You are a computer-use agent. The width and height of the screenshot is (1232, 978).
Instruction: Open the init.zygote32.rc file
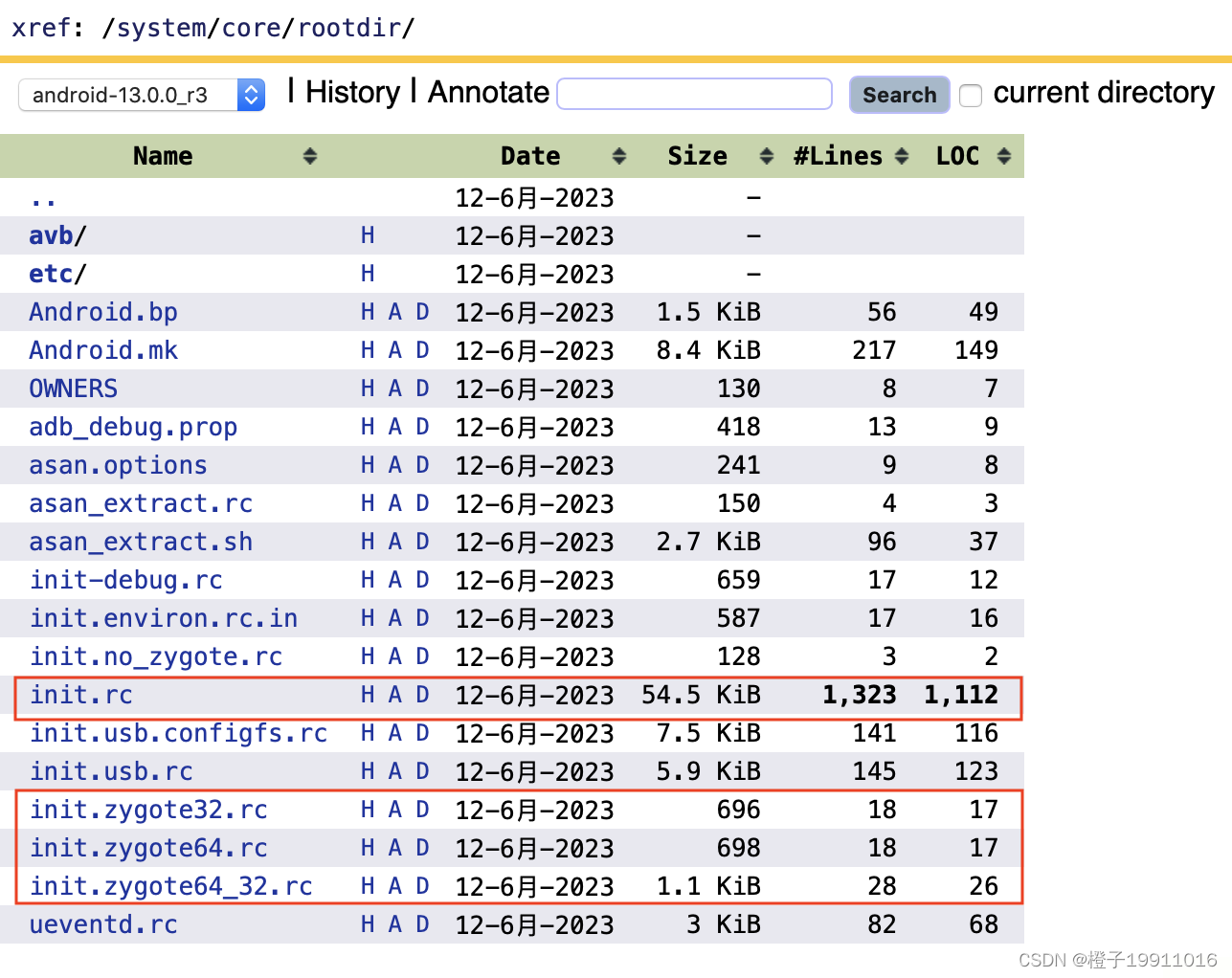pyautogui.click(x=148, y=810)
